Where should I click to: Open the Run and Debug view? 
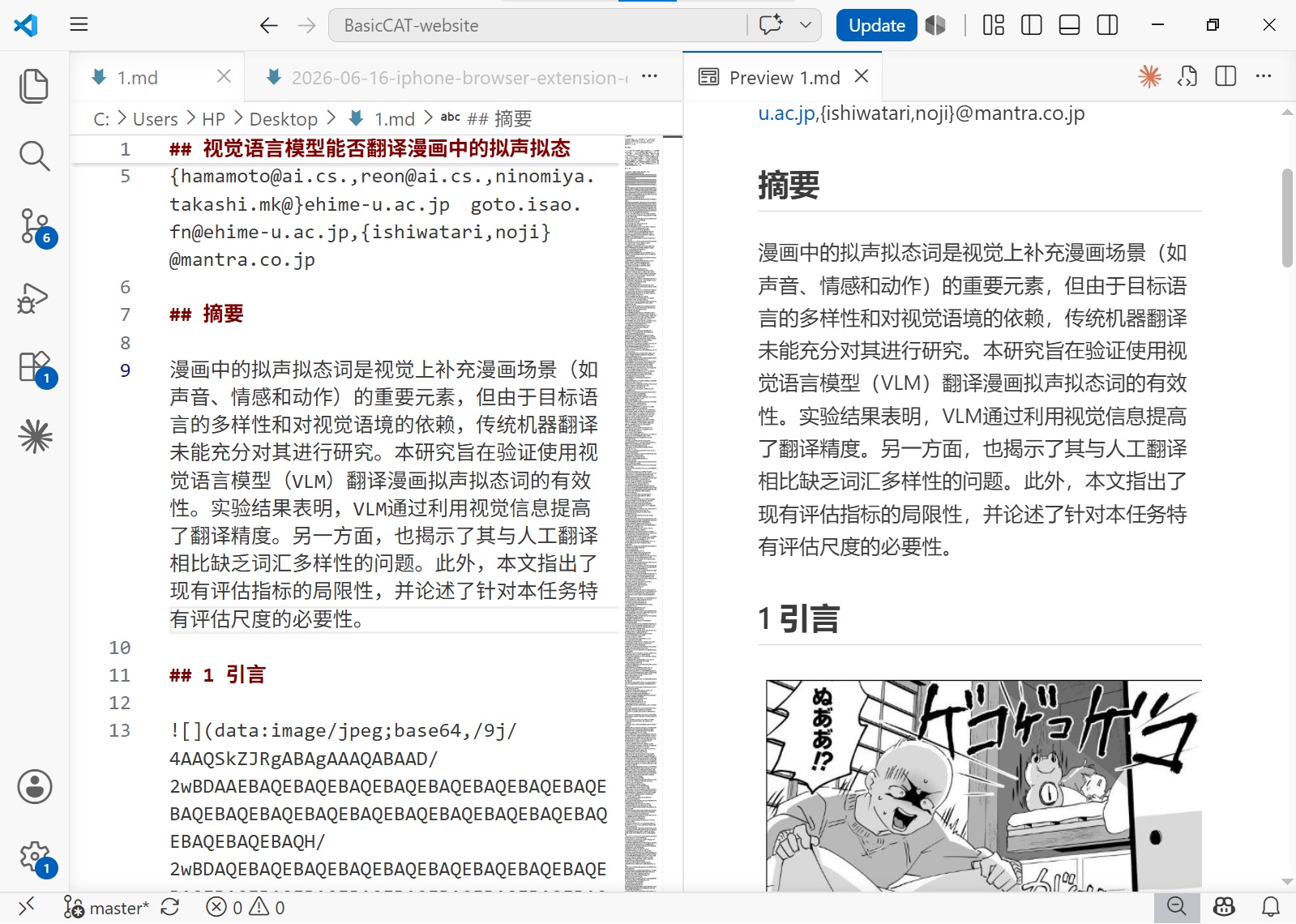(34, 297)
